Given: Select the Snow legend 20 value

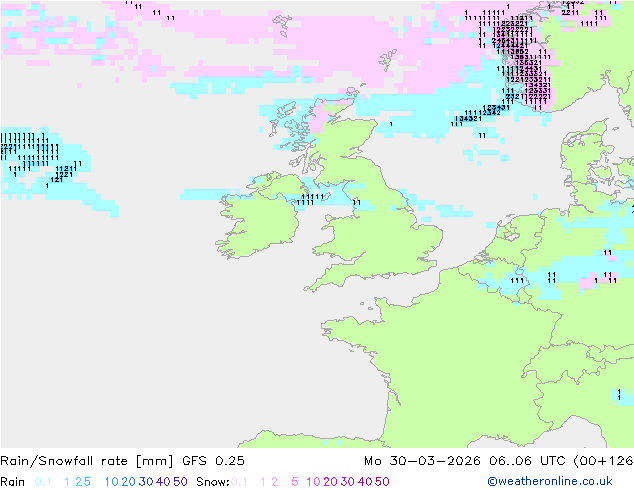Looking at the screenshot, I should coord(330,482).
